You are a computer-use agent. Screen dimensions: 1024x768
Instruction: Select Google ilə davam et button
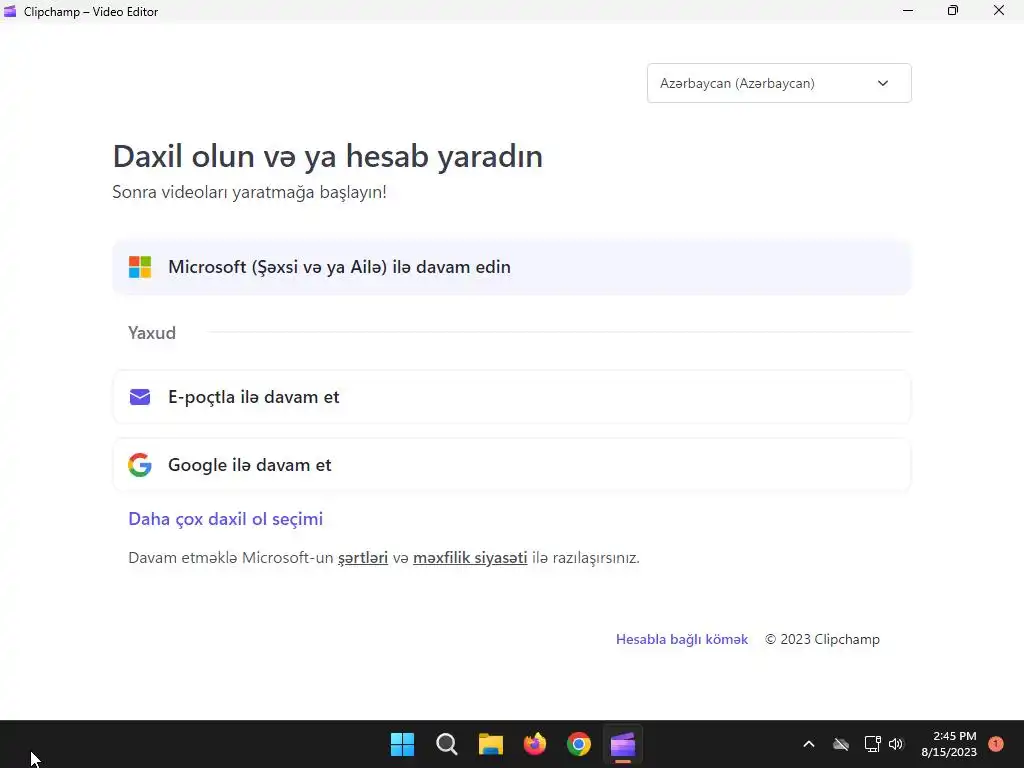(x=511, y=465)
